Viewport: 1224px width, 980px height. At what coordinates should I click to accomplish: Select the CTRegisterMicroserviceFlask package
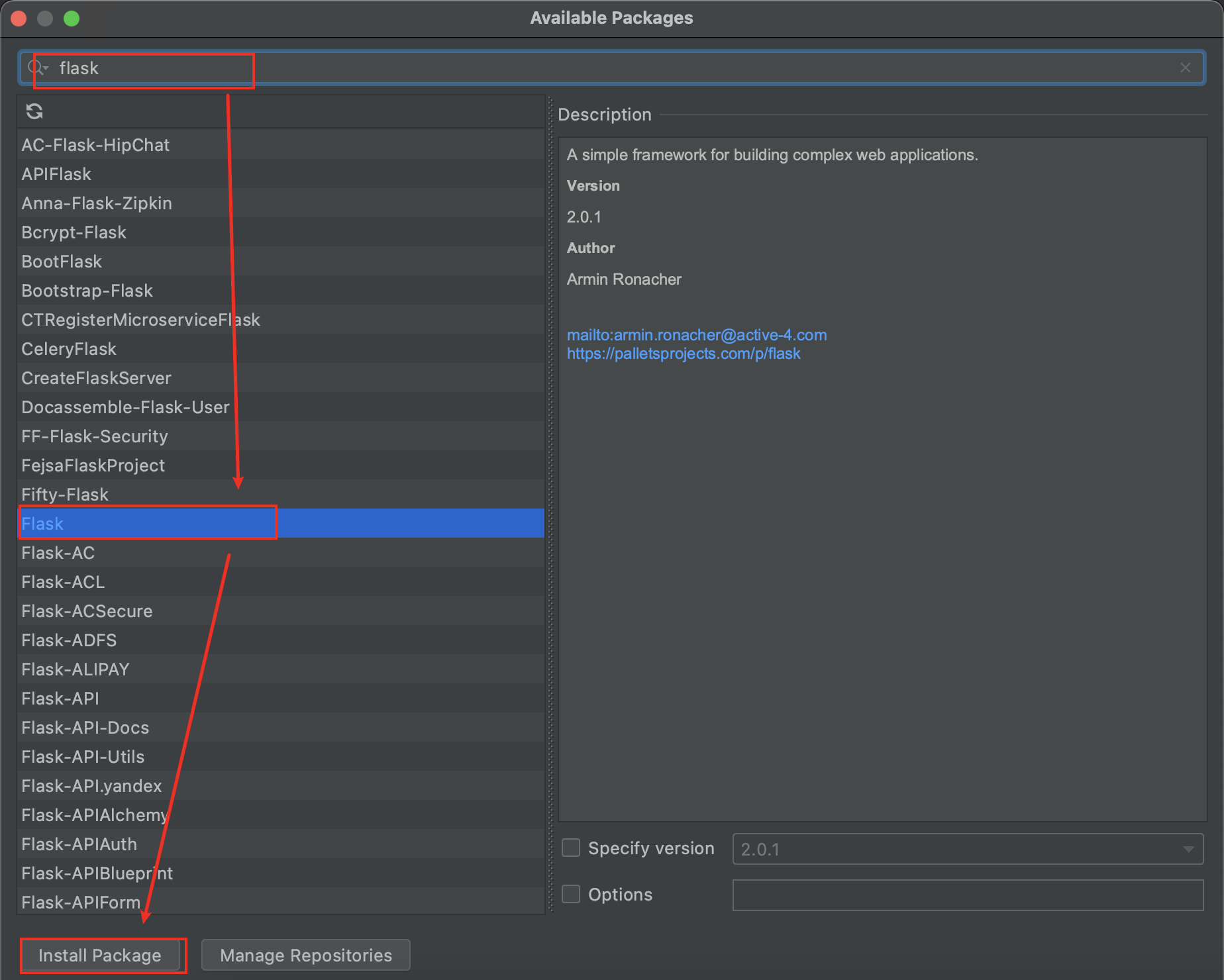tap(281, 319)
